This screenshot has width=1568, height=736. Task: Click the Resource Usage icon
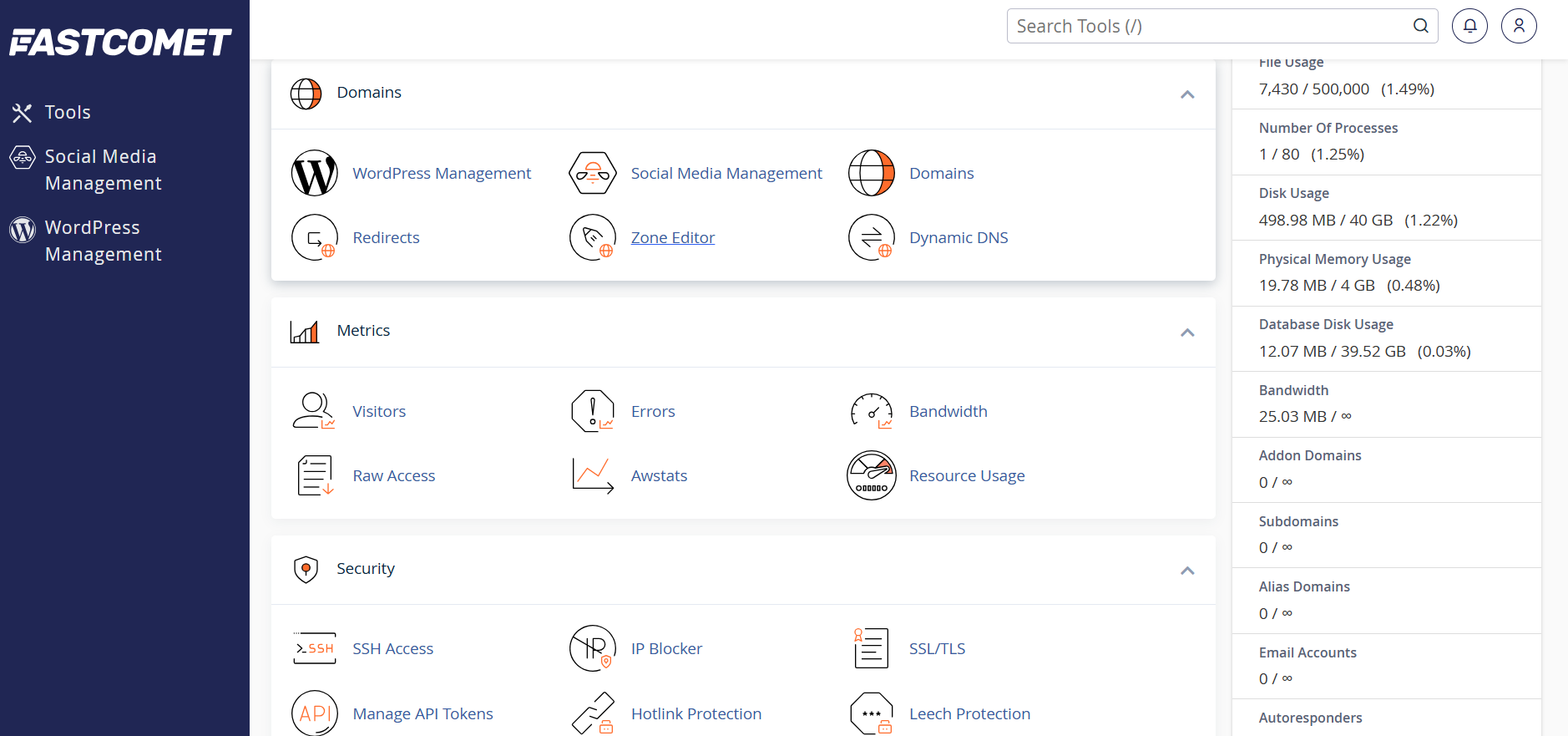coord(872,475)
